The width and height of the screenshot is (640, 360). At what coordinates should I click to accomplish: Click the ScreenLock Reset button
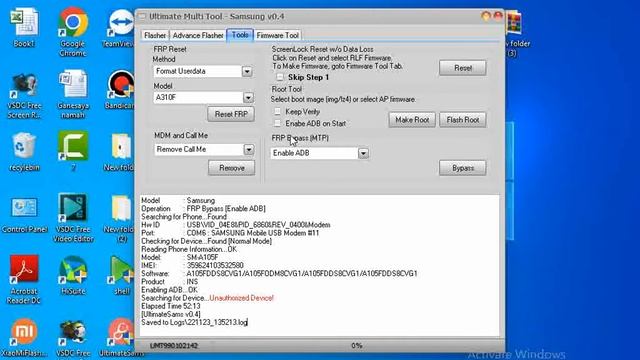point(463,68)
